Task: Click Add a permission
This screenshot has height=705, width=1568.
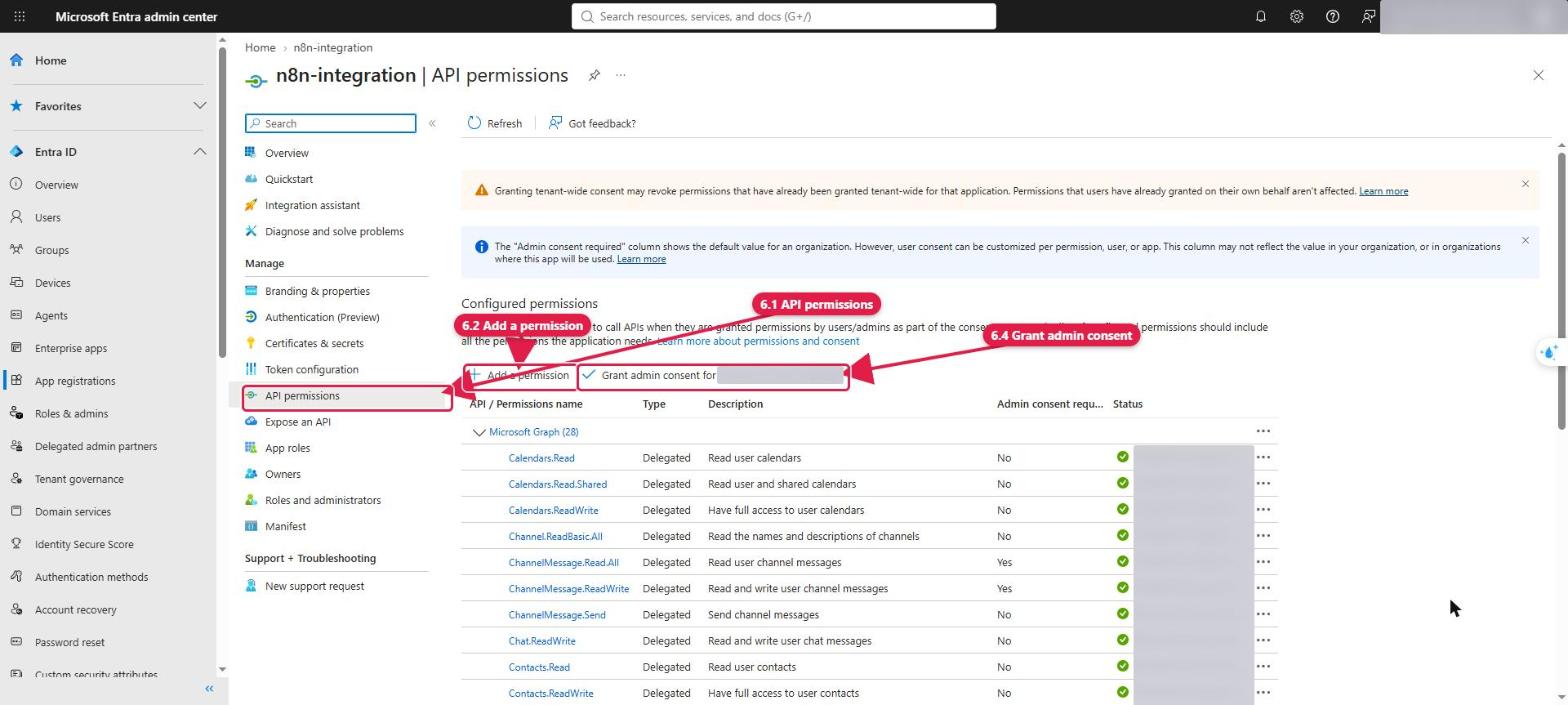Action: [519, 375]
